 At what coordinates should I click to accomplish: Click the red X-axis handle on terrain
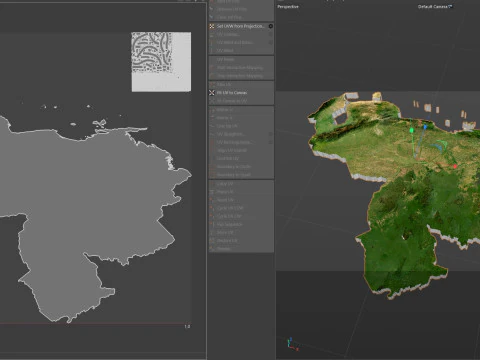(x=455, y=166)
